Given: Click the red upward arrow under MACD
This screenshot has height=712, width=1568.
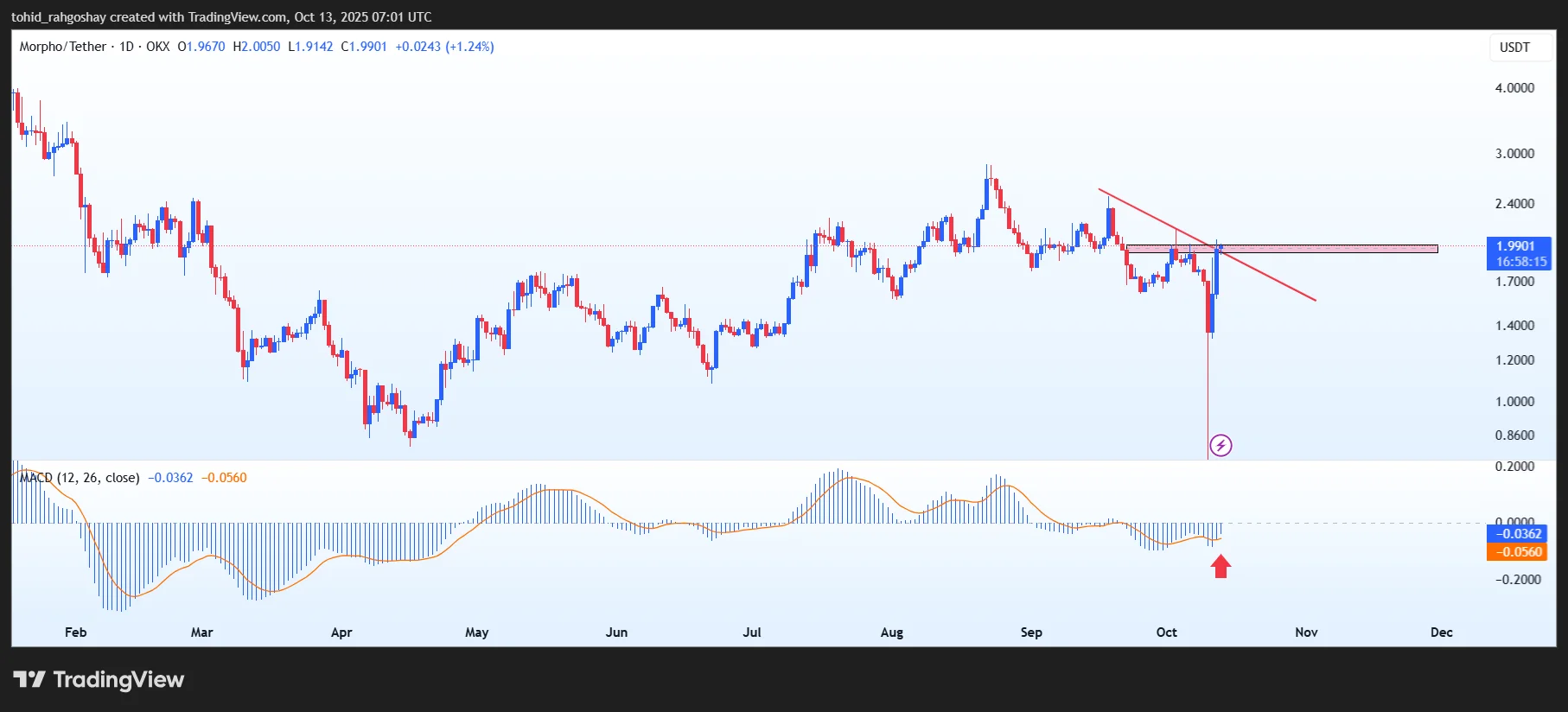Looking at the screenshot, I should [1221, 566].
